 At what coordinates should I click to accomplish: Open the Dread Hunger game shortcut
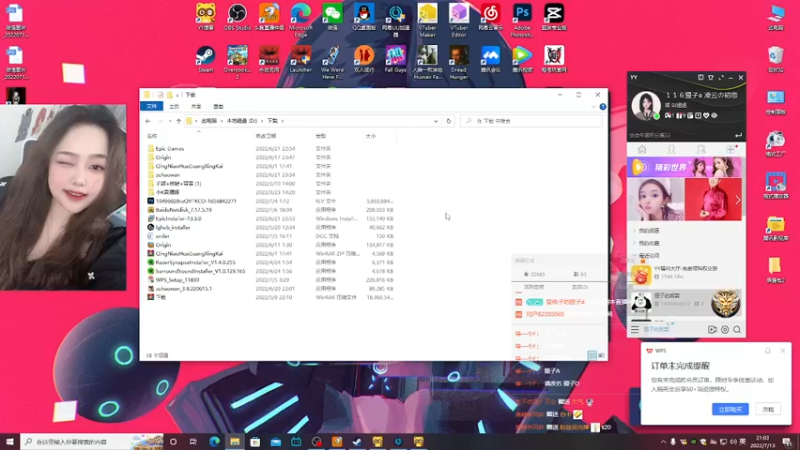(459, 62)
